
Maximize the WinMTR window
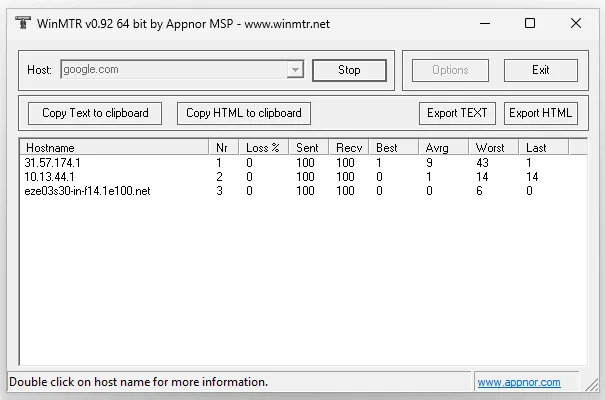click(x=530, y=24)
